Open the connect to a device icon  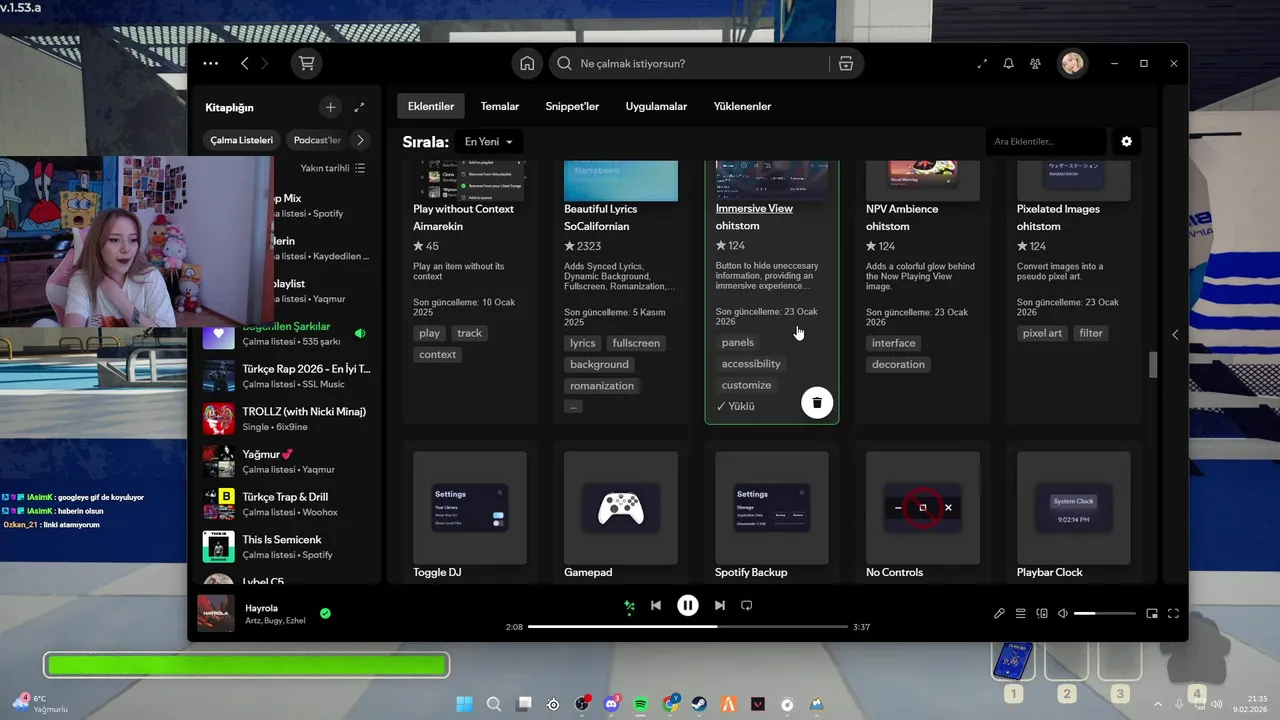coord(1042,613)
